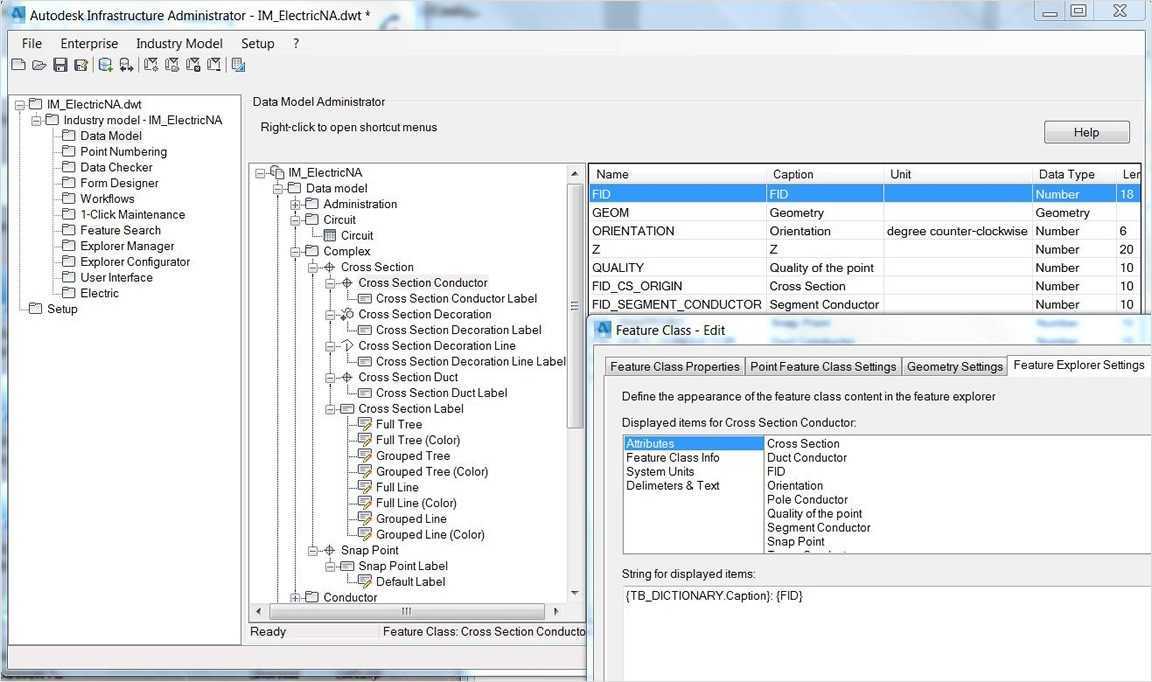The width and height of the screenshot is (1152, 682).
Task: Switch to Point Feature Class Settings tab
Action: [x=823, y=367]
